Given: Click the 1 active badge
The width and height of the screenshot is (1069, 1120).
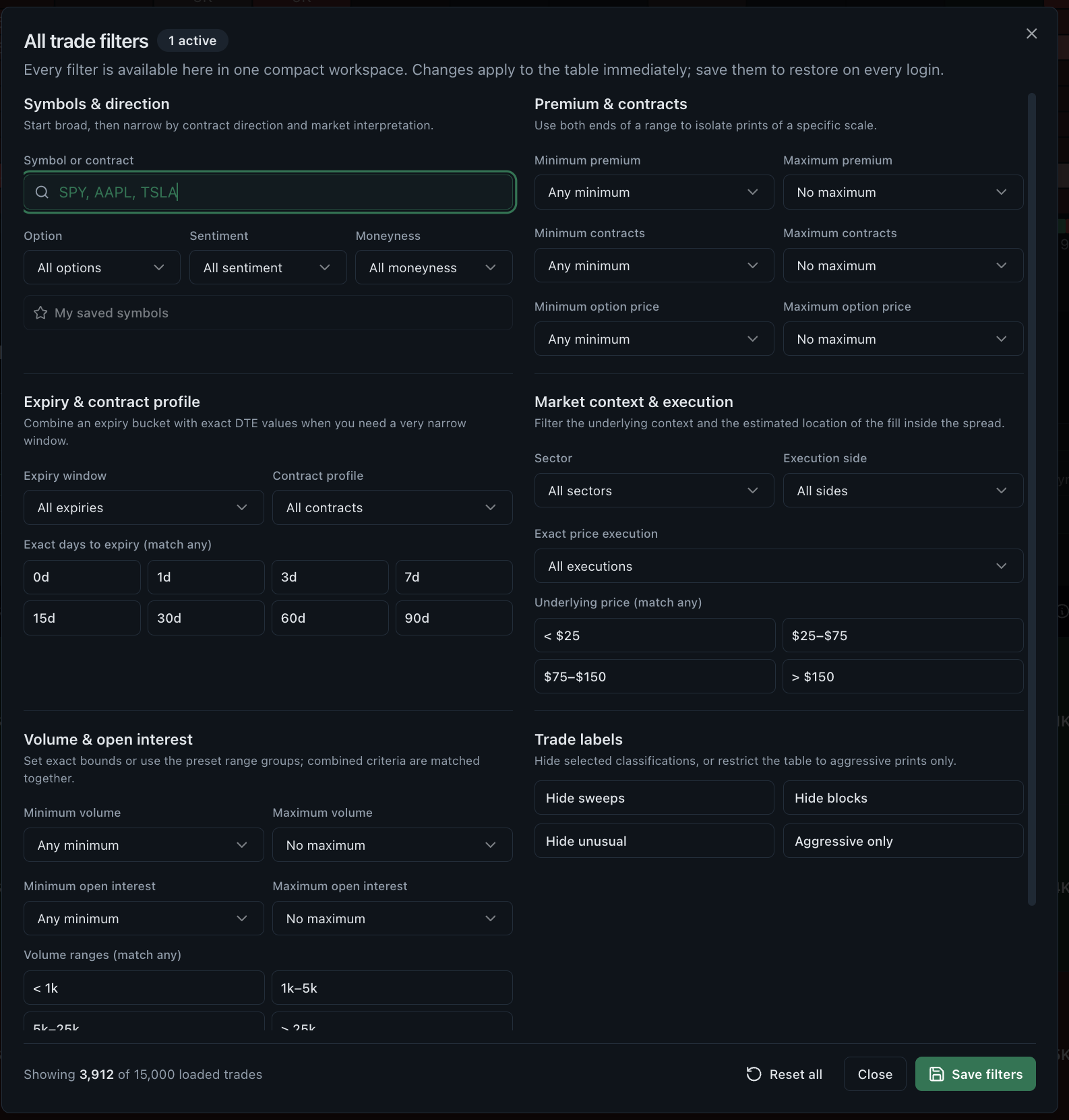Looking at the screenshot, I should coord(193,40).
